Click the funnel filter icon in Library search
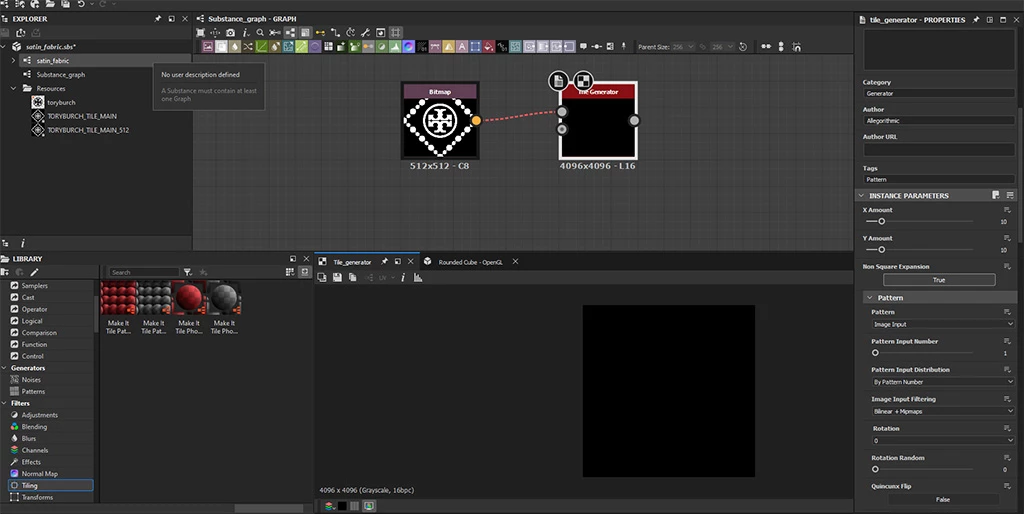The height and width of the screenshot is (514, 1024). [x=187, y=272]
